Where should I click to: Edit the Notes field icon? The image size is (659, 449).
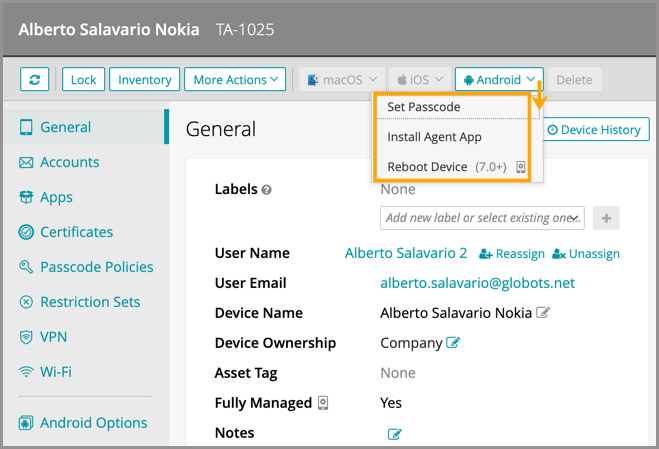click(394, 434)
